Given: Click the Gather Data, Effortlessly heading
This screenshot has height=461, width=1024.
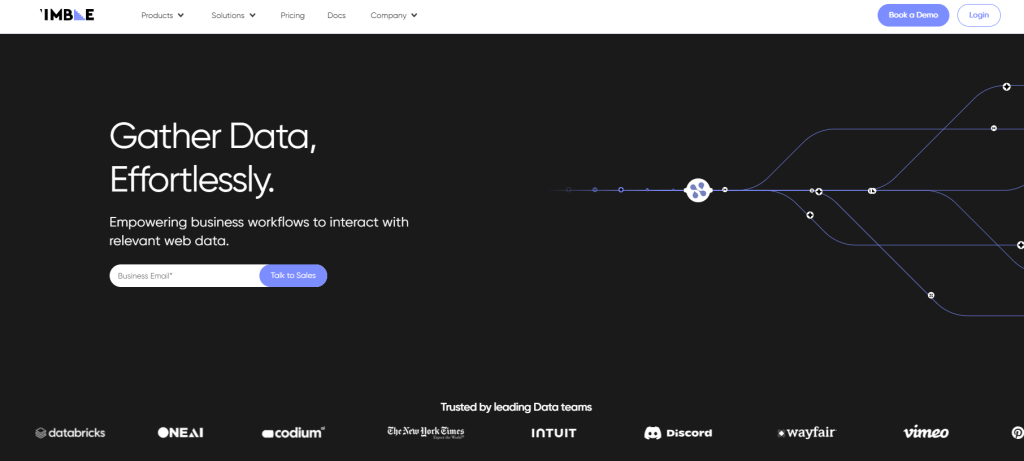Looking at the screenshot, I should pos(213,157).
